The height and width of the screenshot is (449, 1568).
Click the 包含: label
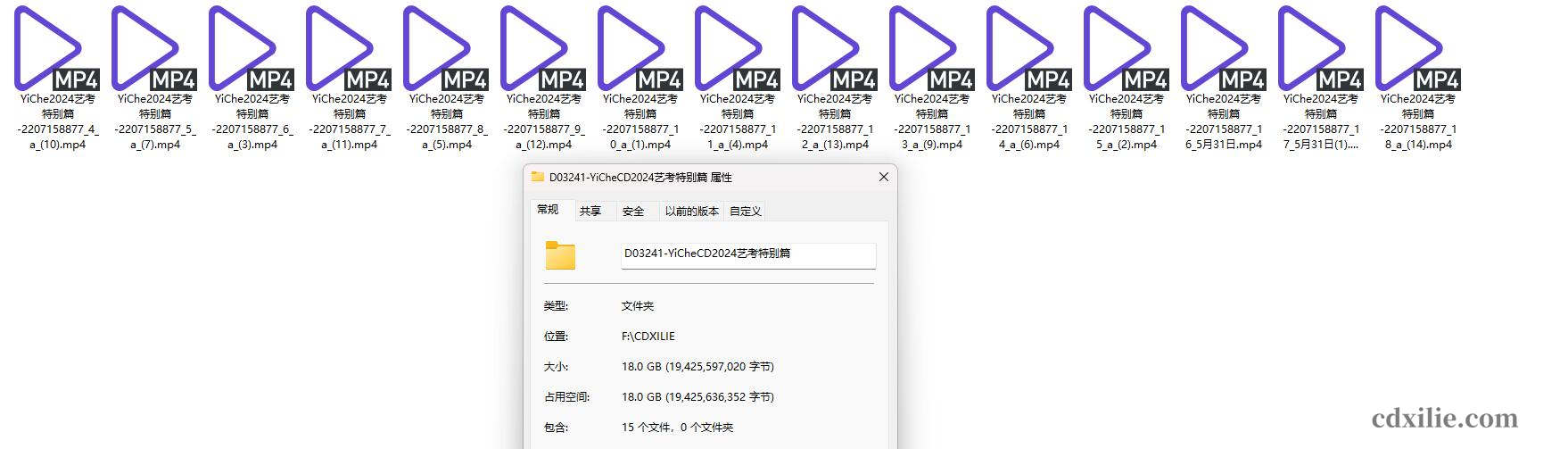tap(556, 428)
